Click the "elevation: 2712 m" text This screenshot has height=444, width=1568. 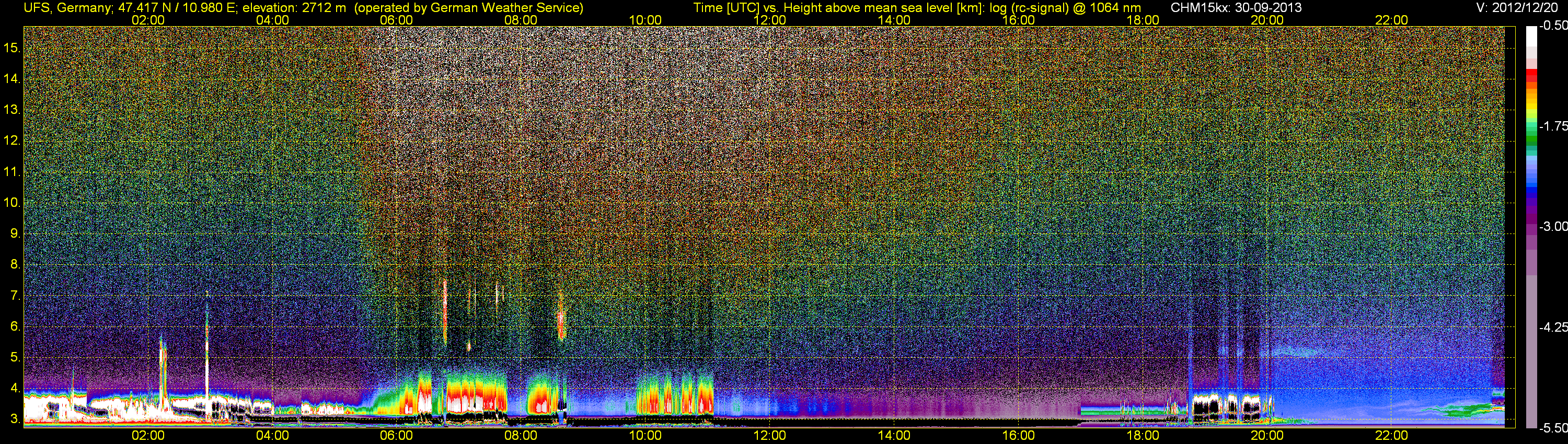294,8
